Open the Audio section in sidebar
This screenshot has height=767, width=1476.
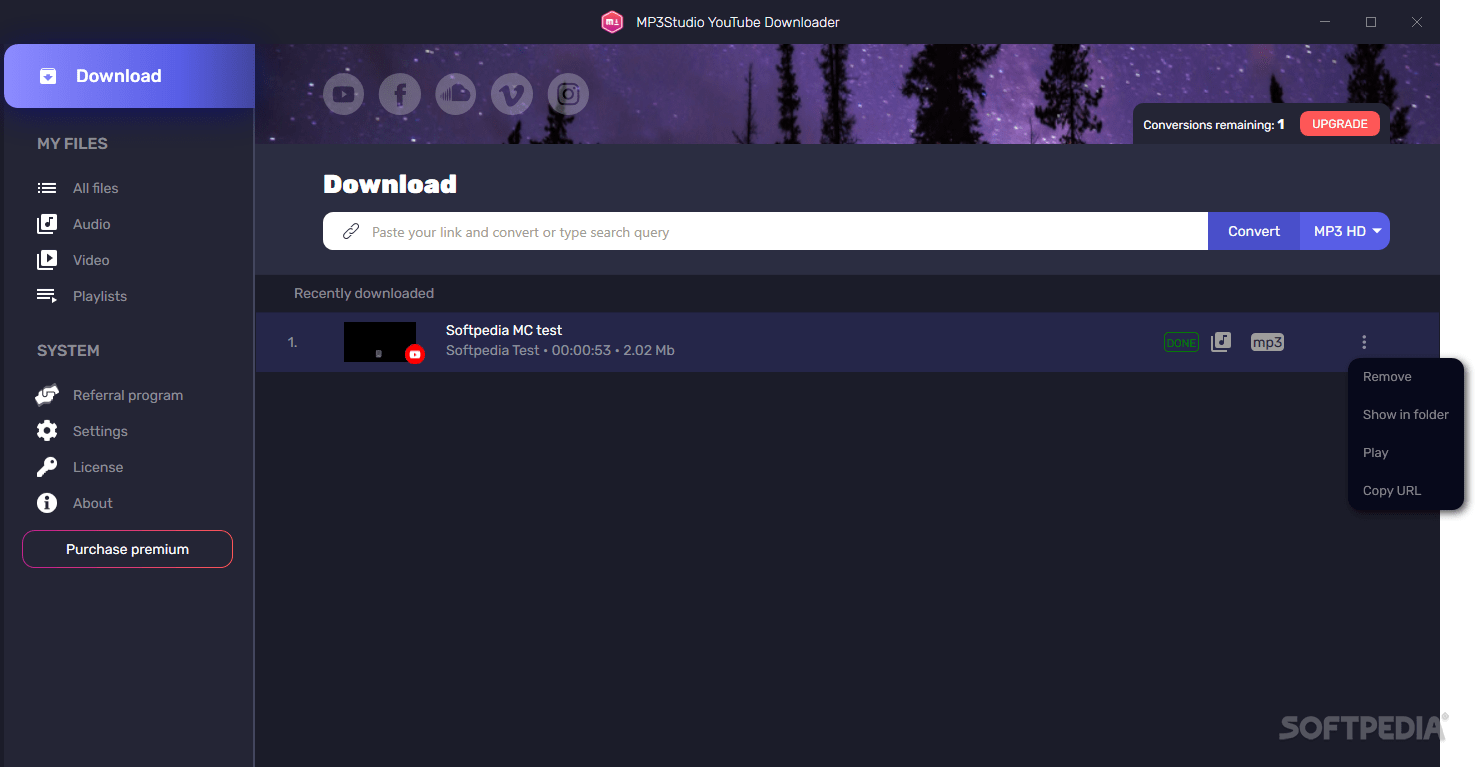click(x=93, y=223)
